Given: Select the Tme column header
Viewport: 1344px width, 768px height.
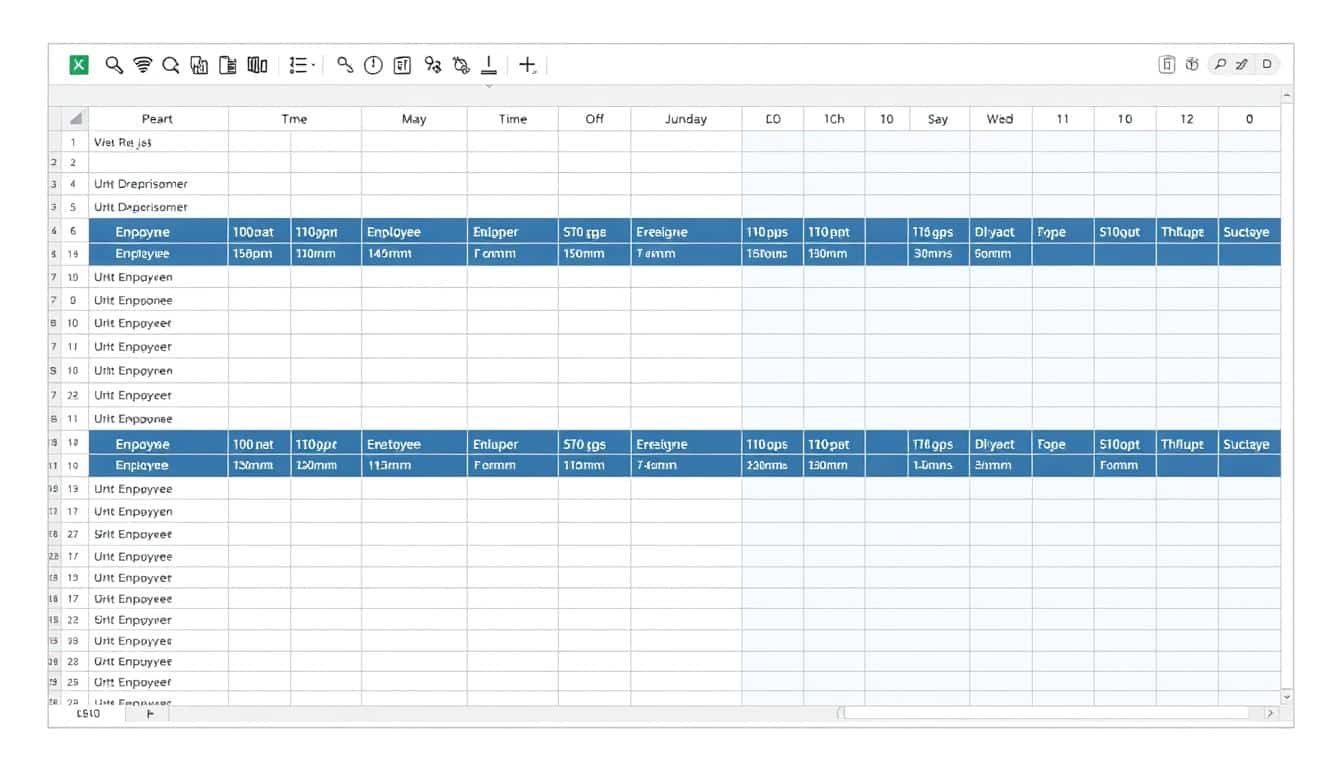Looking at the screenshot, I should pos(294,118).
